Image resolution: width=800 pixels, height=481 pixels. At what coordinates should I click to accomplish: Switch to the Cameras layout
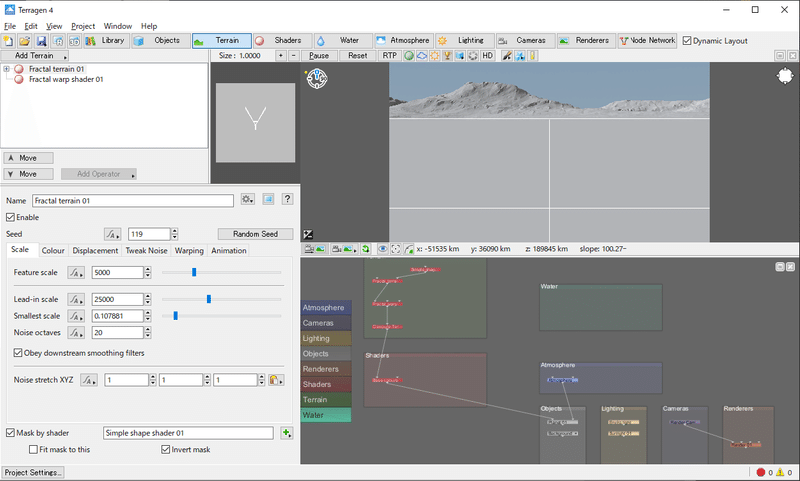(524, 41)
